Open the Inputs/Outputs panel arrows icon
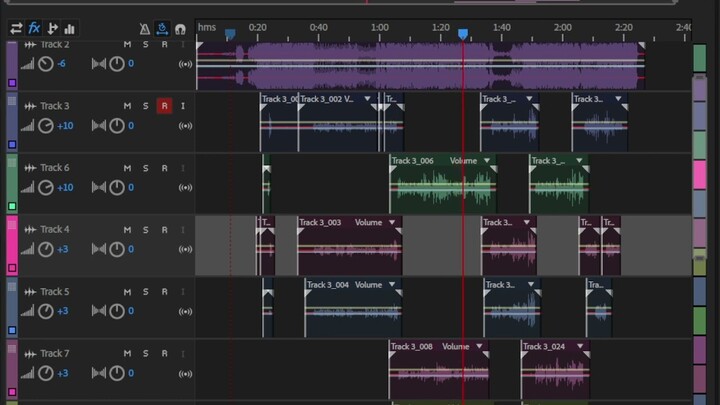This screenshot has width=720, height=405. tap(16, 28)
